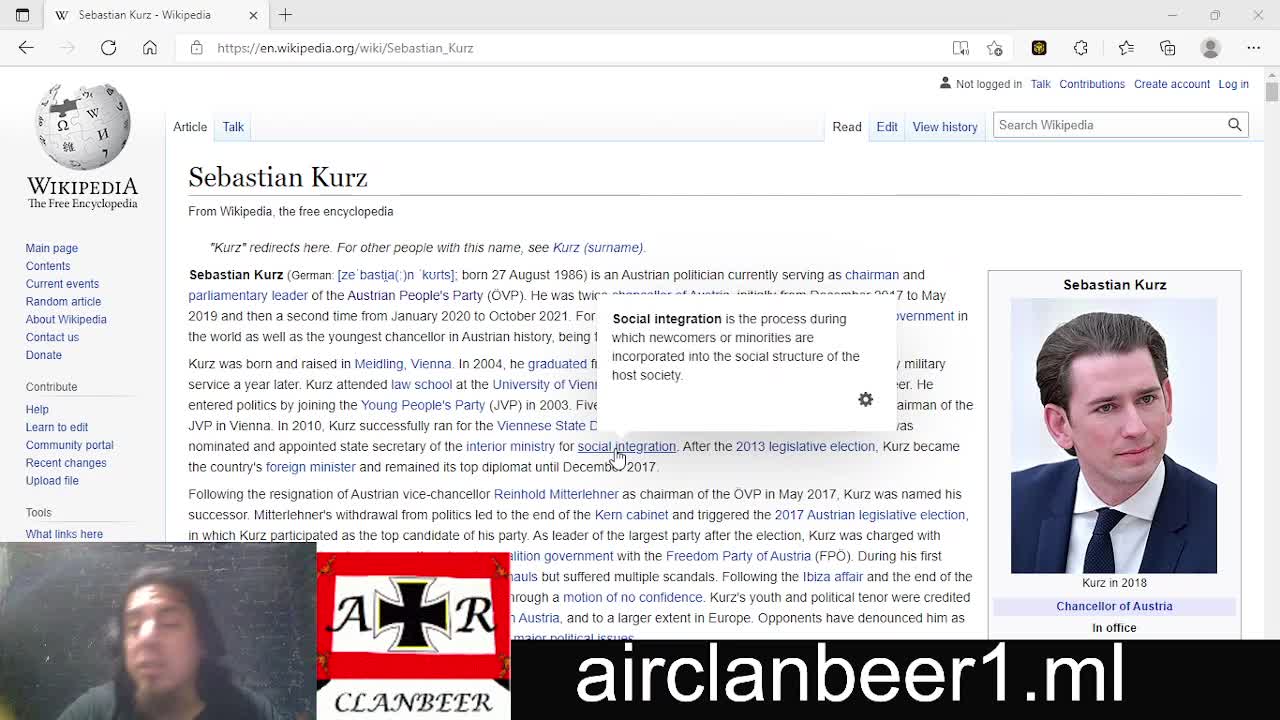Open tab actions menu icon

click(22, 15)
